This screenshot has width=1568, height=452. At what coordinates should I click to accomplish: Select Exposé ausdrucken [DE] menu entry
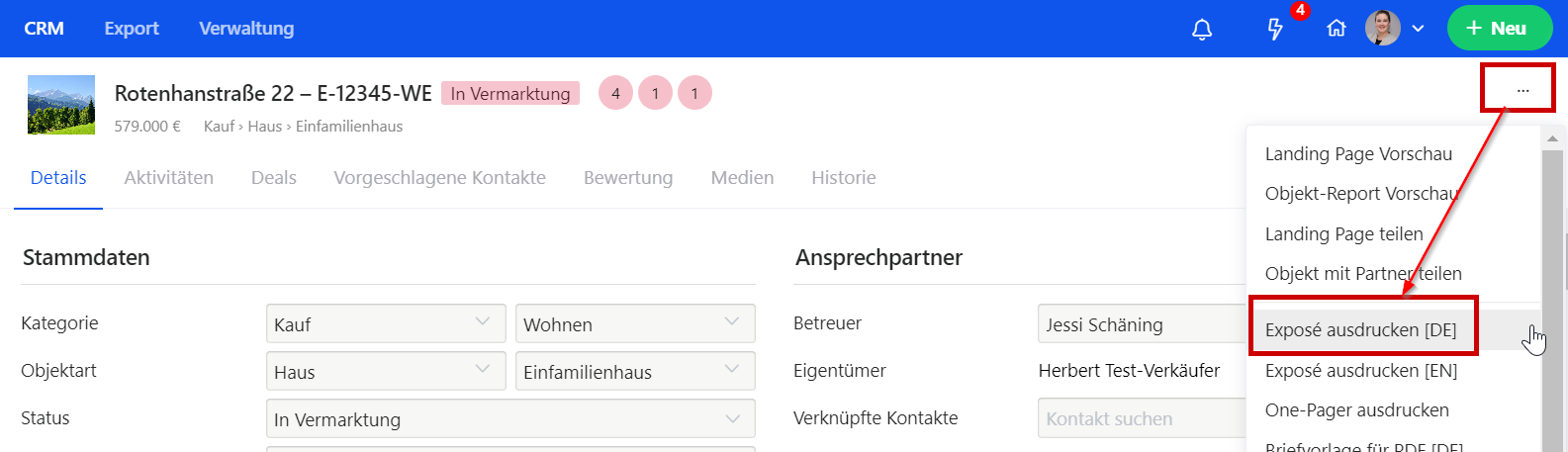tap(1360, 330)
